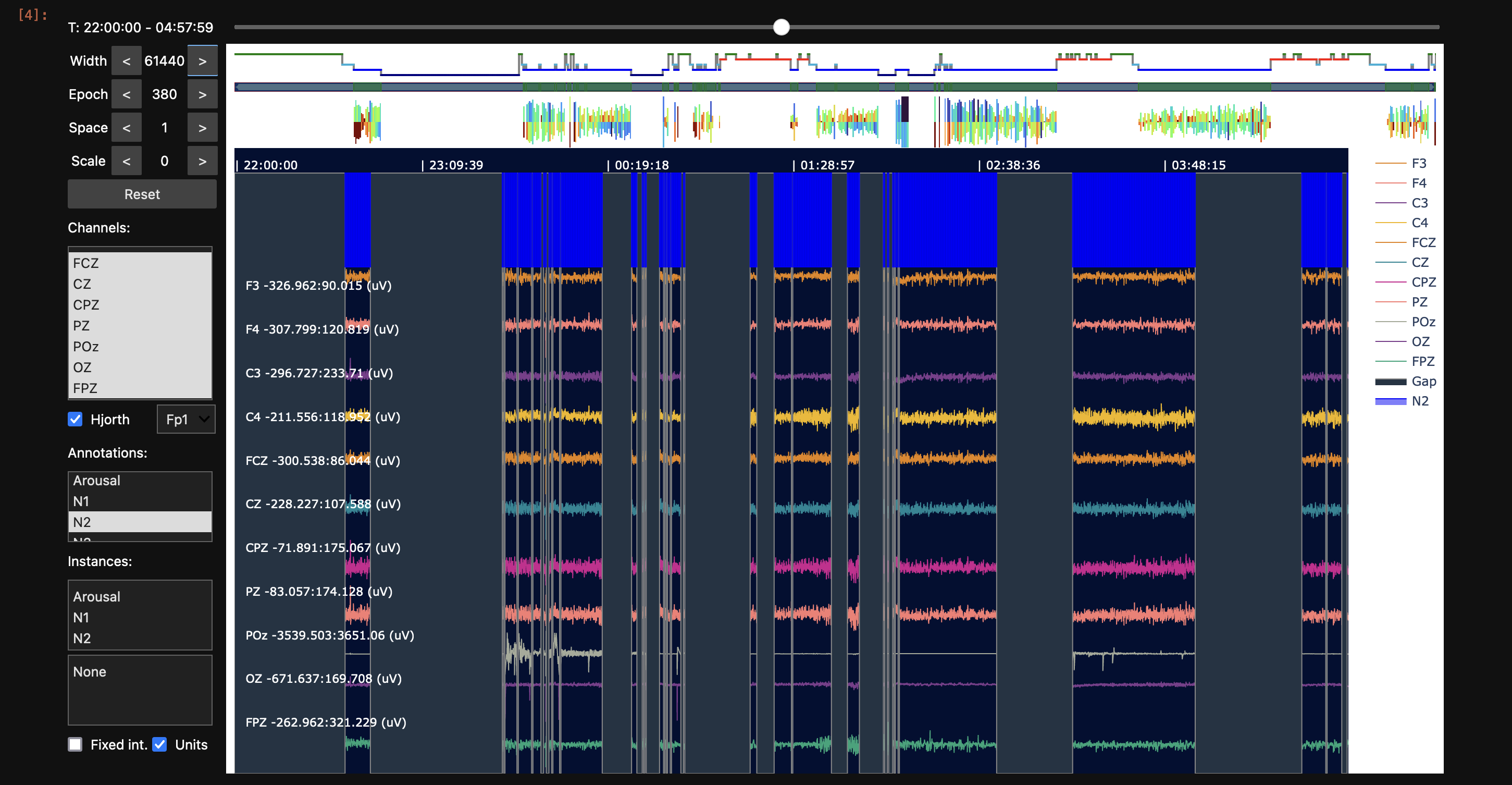Decrease the Space value

[x=126, y=128]
